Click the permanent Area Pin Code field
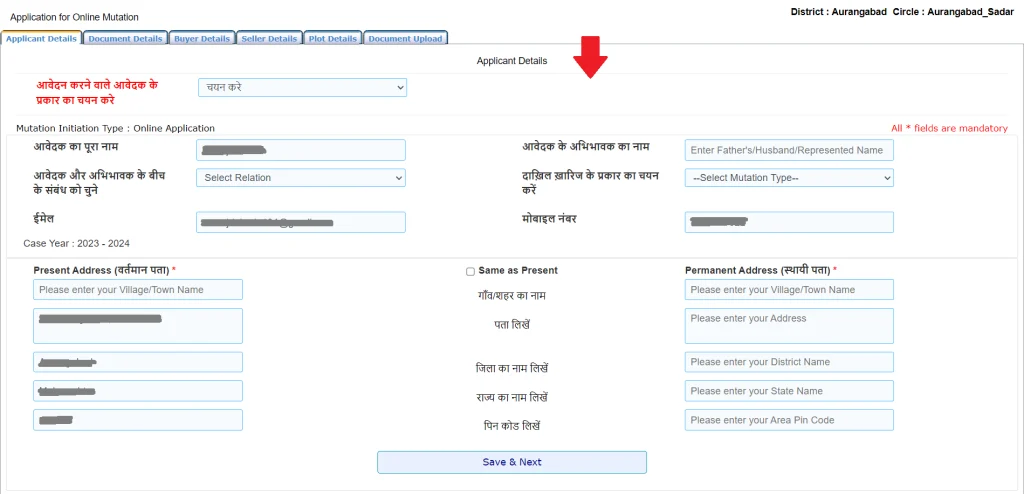 (789, 420)
